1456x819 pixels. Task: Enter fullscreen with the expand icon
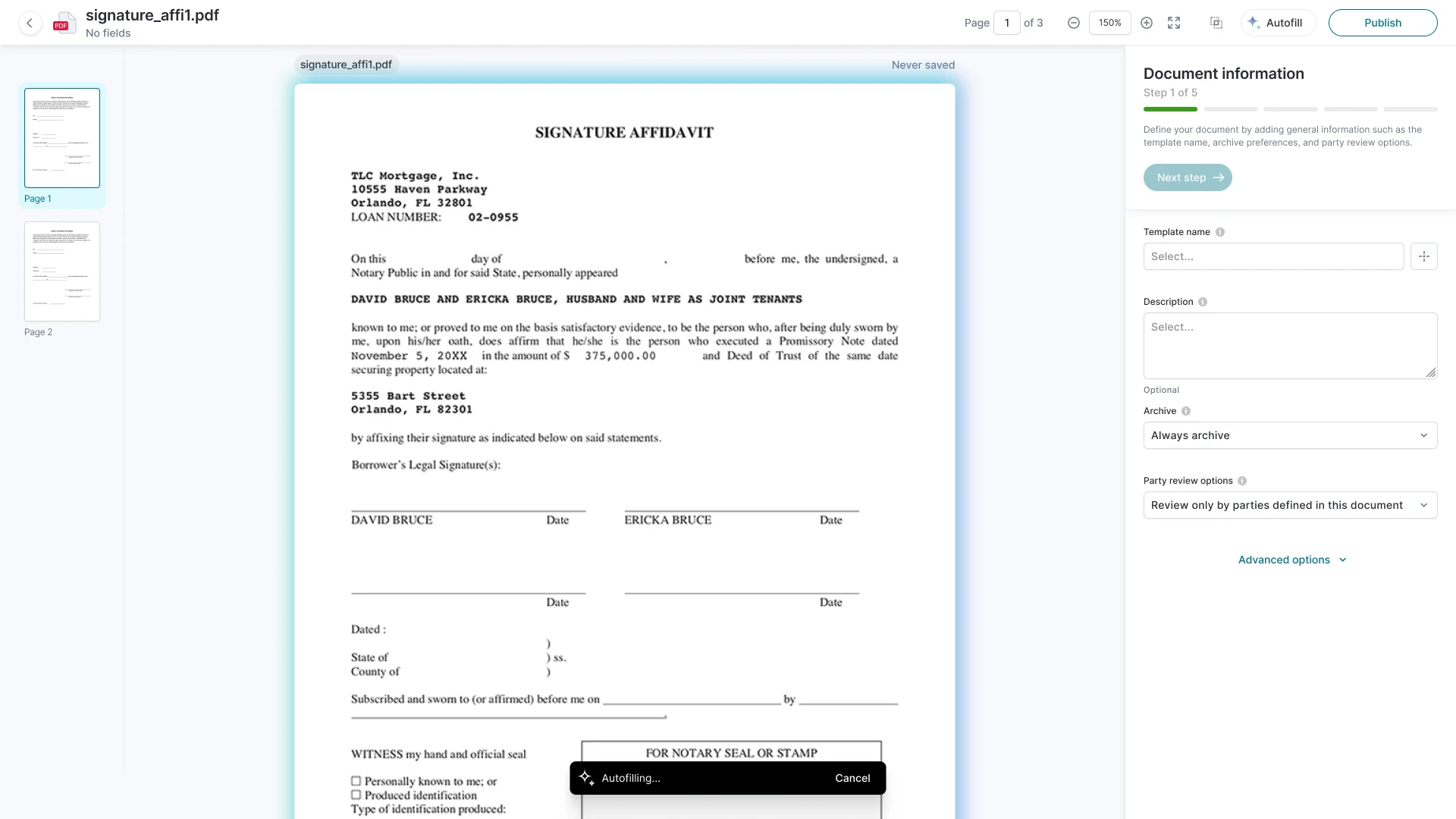[1174, 23]
